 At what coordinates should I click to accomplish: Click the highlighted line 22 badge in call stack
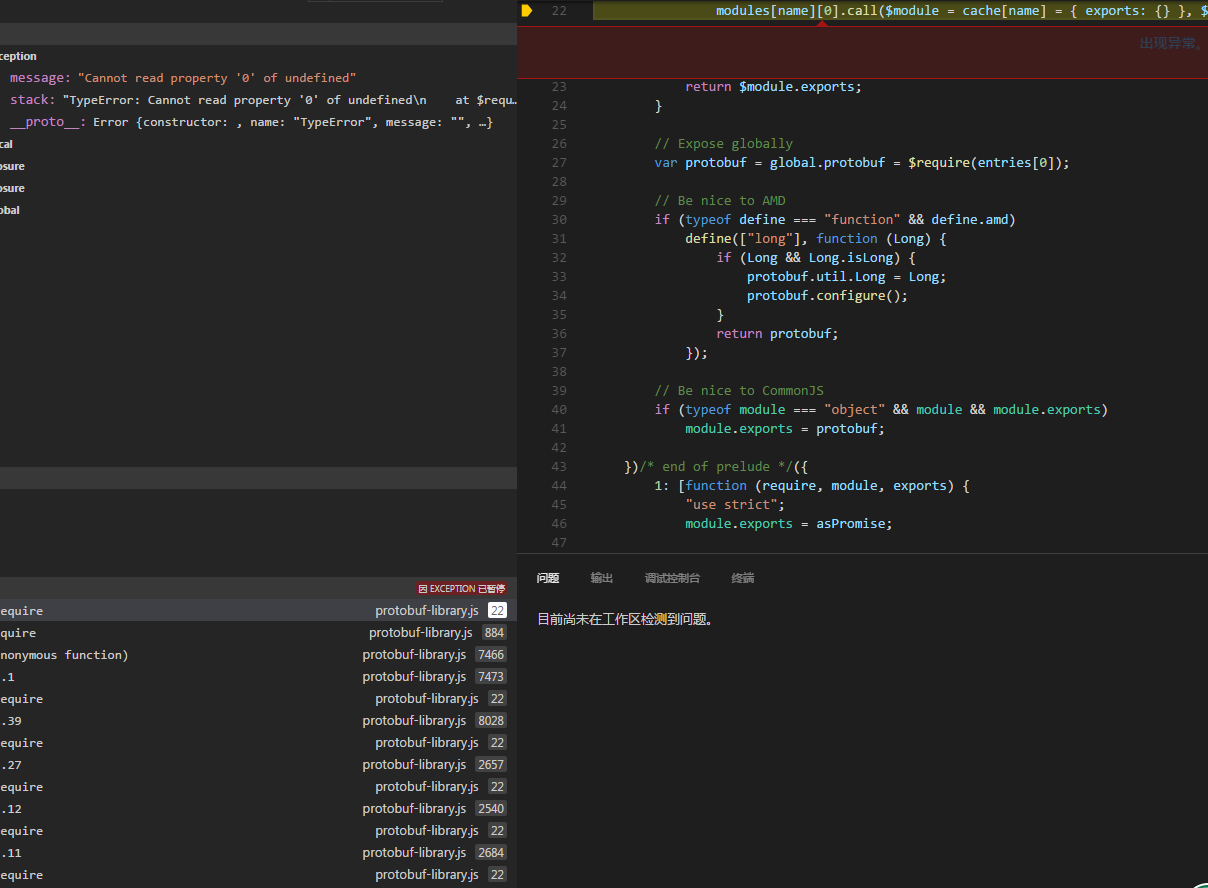(x=497, y=611)
